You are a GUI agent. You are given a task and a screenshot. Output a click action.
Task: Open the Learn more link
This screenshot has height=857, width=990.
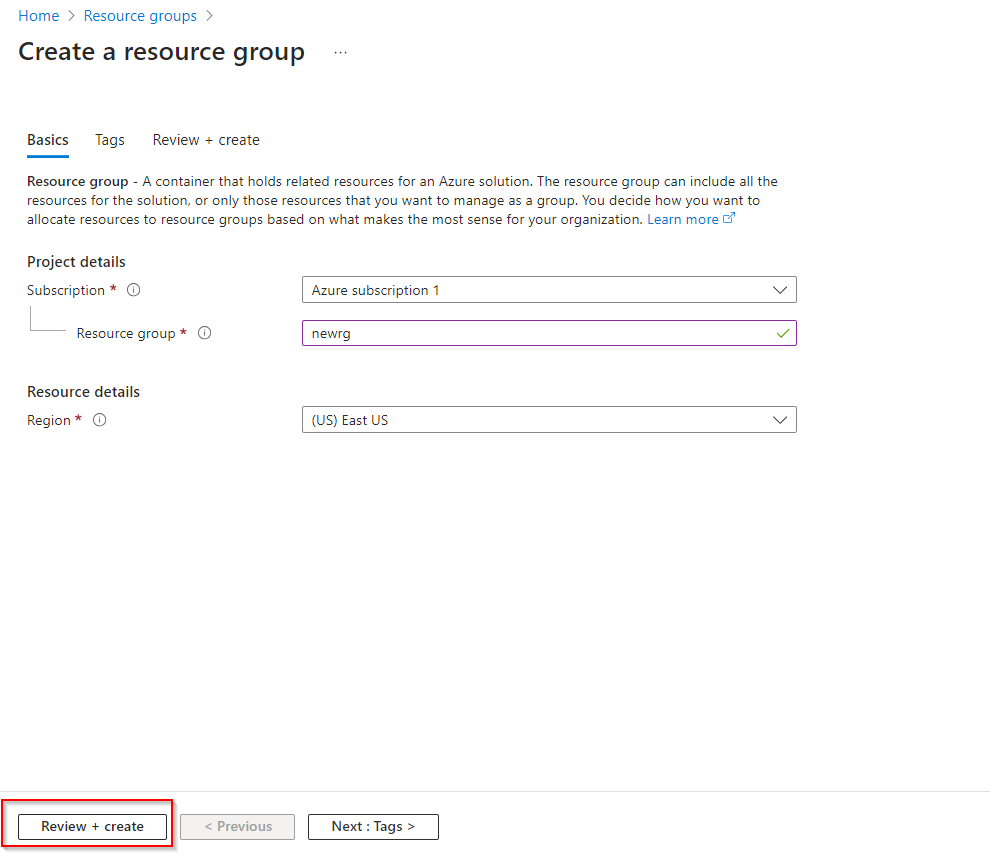682,219
